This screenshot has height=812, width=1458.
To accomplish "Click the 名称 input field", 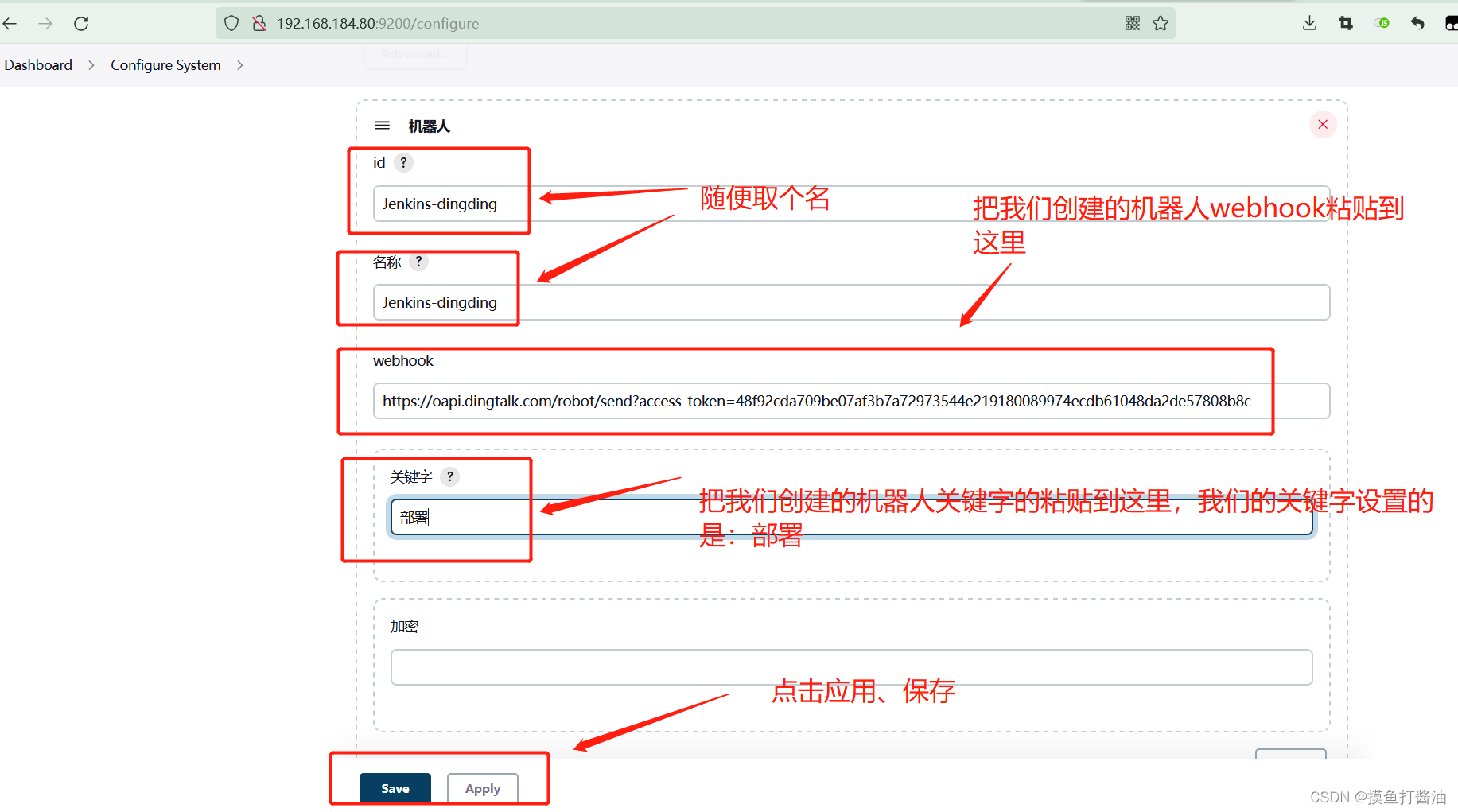I will point(851,302).
